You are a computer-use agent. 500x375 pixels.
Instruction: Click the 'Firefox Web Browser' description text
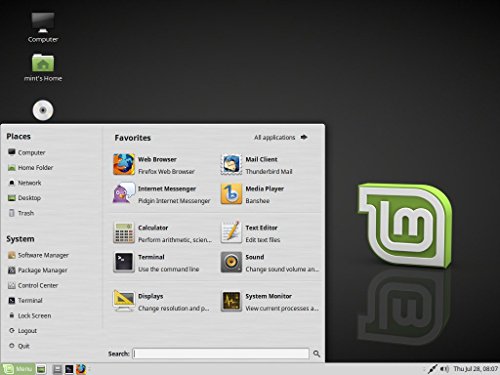(x=166, y=171)
